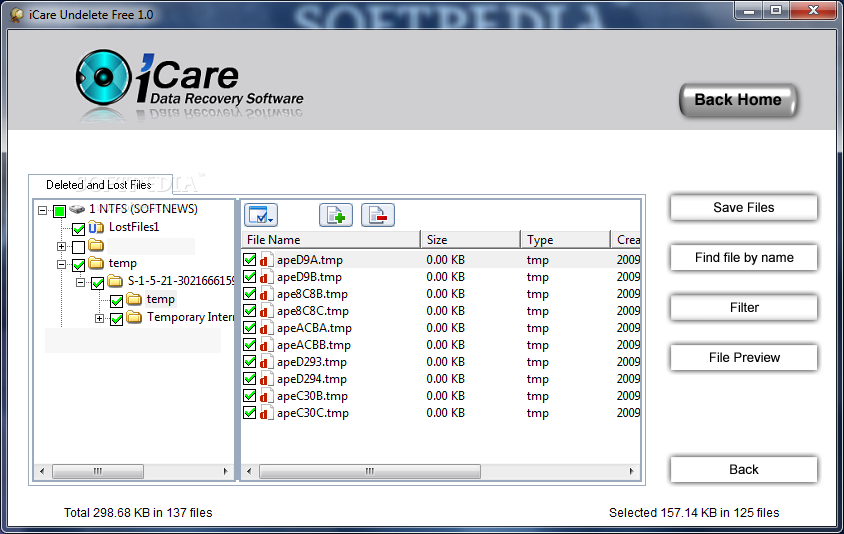Uncheck the ape8C8B.tmp checkbox

pos(249,294)
